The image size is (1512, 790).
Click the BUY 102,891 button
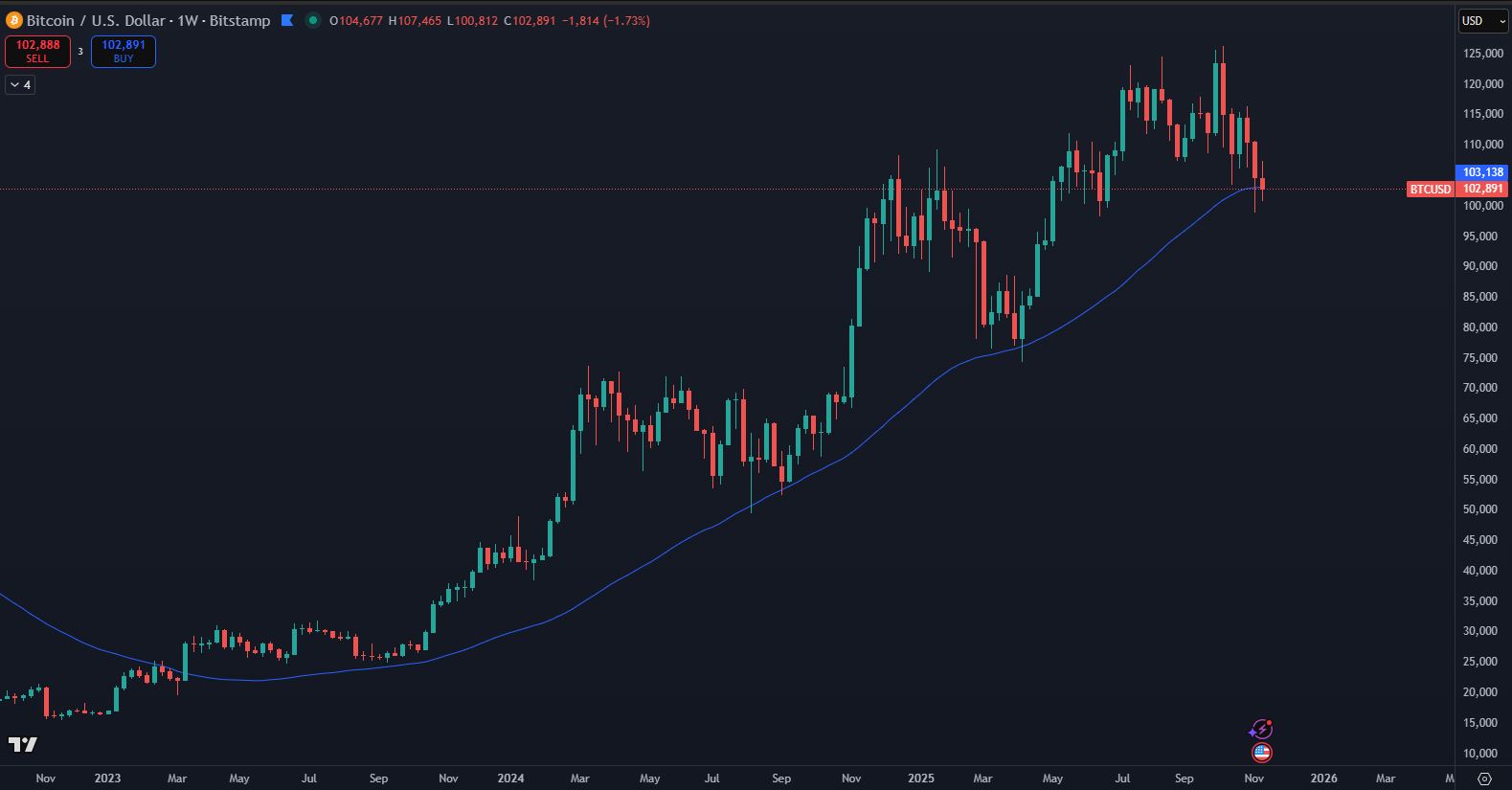point(124,51)
